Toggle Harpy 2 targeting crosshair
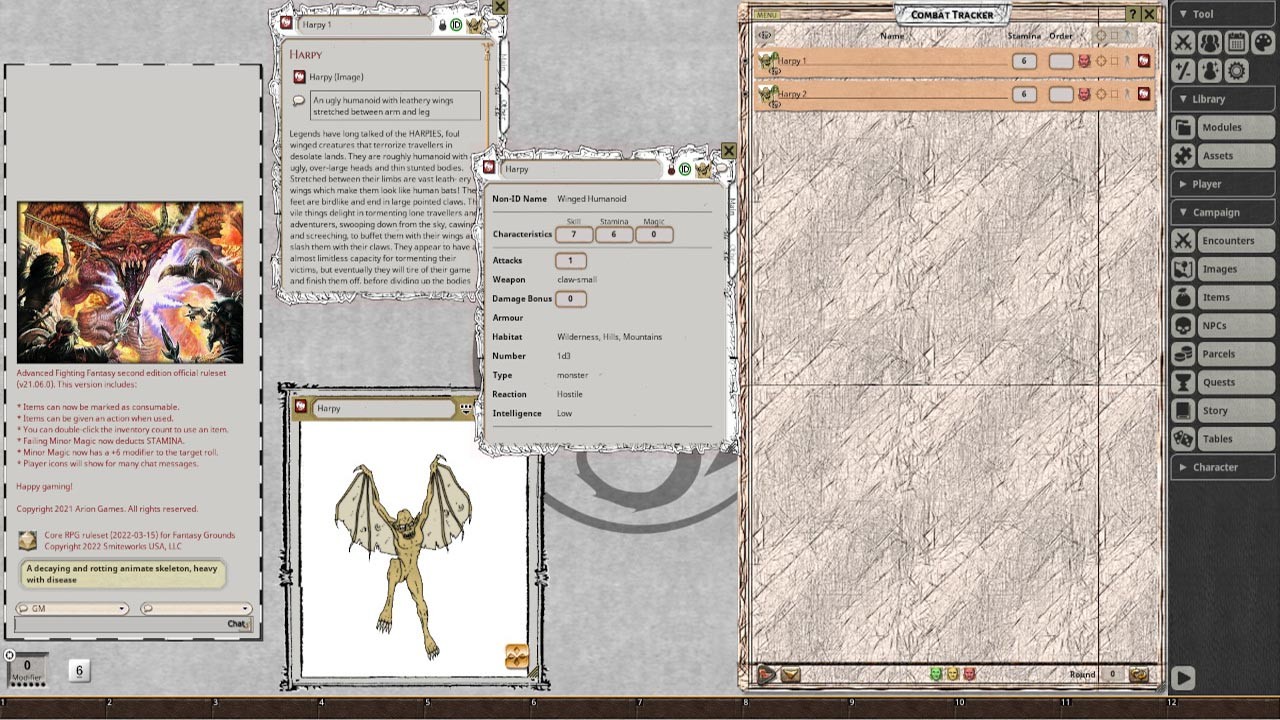 [x=1101, y=94]
